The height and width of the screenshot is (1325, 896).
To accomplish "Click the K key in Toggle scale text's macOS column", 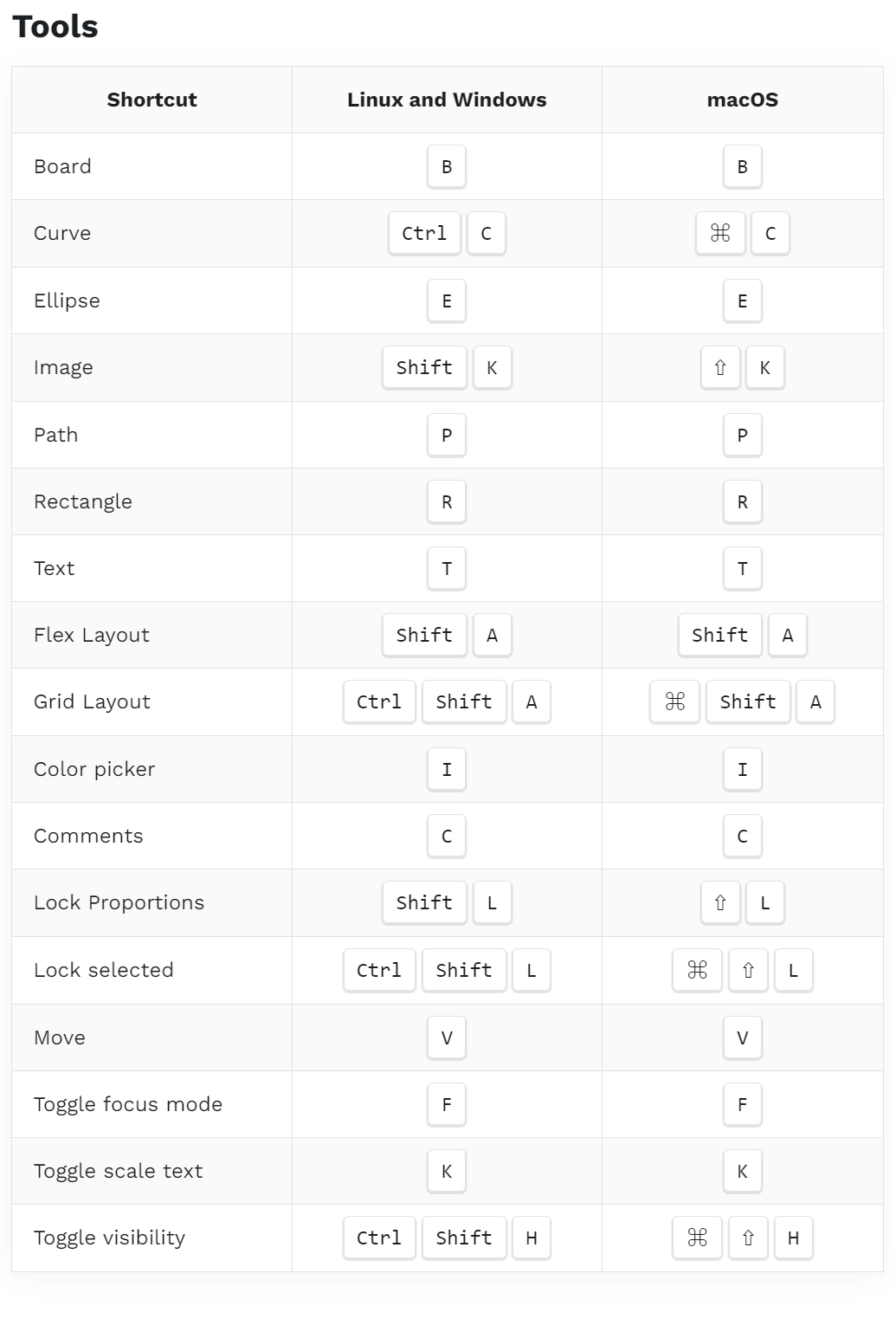I will pos(743,1171).
